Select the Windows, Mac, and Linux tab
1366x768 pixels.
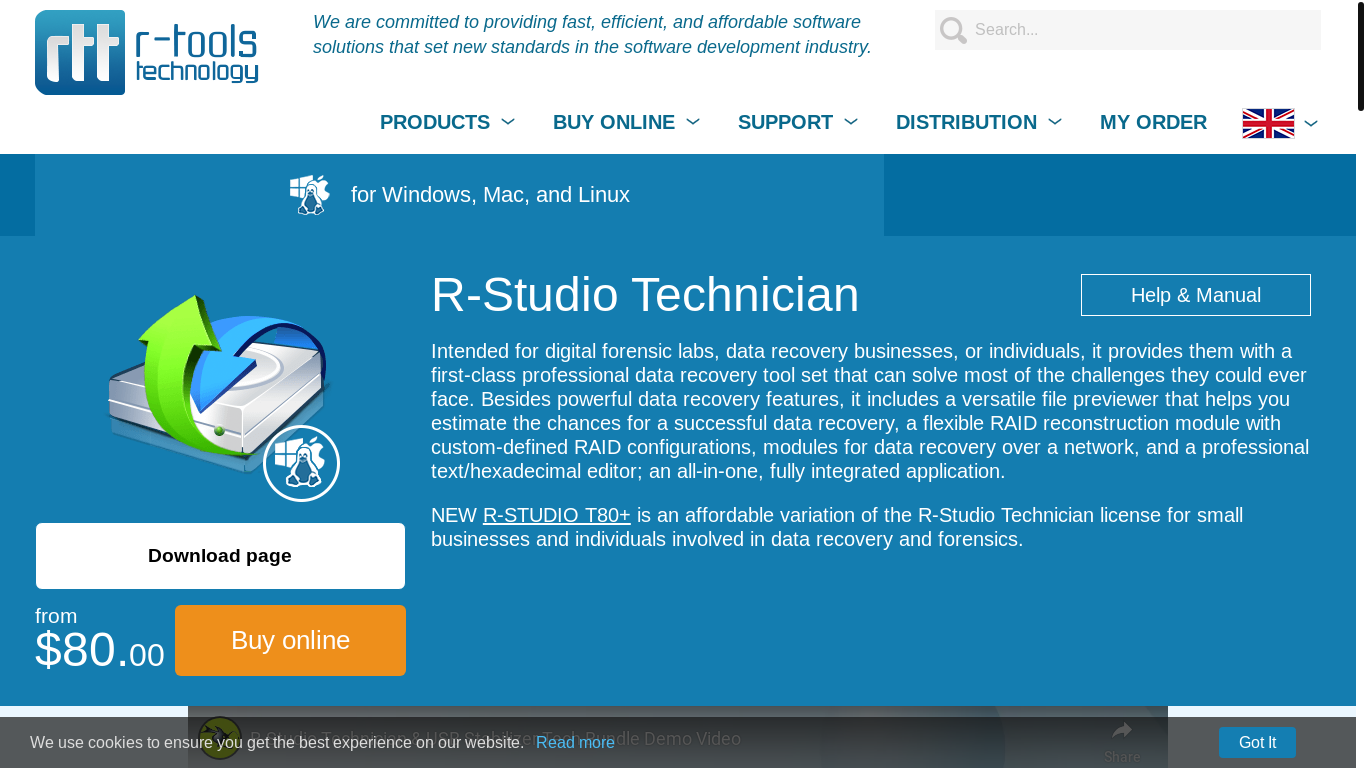click(459, 195)
